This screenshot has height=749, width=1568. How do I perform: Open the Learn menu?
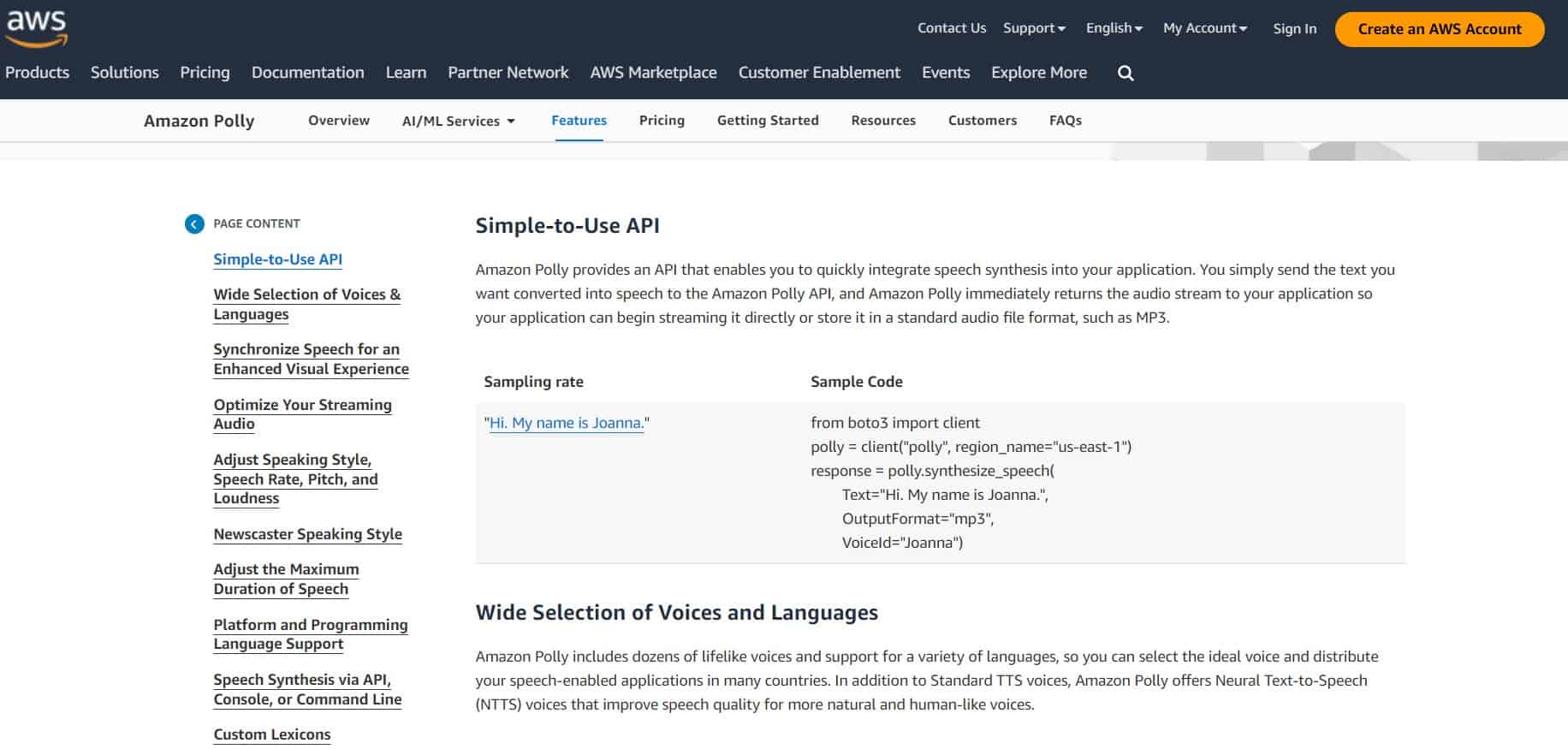(406, 73)
